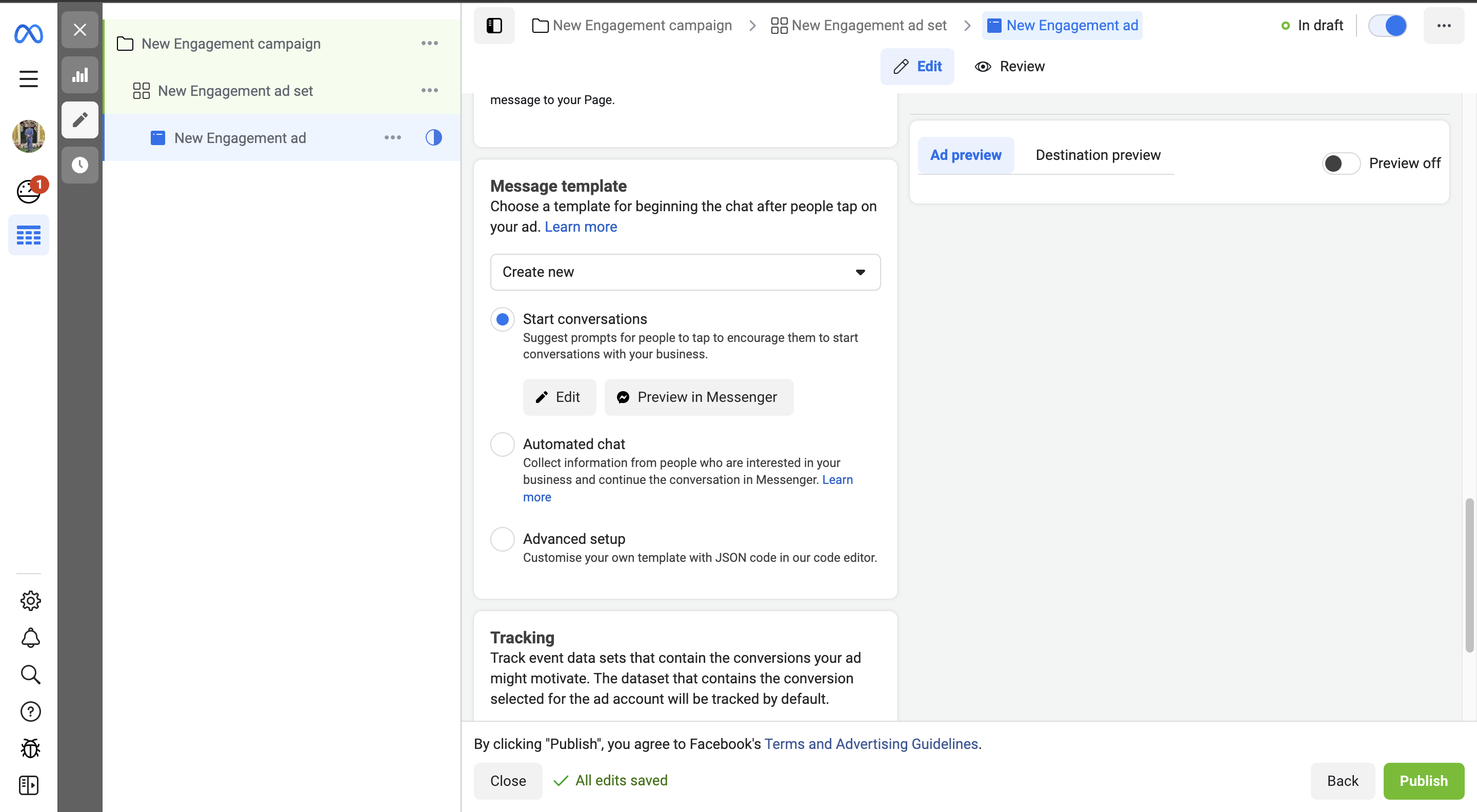The width and height of the screenshot is (1477, 812).
Task: Open the notifications bell icon
Action: [x=30, y=638]
